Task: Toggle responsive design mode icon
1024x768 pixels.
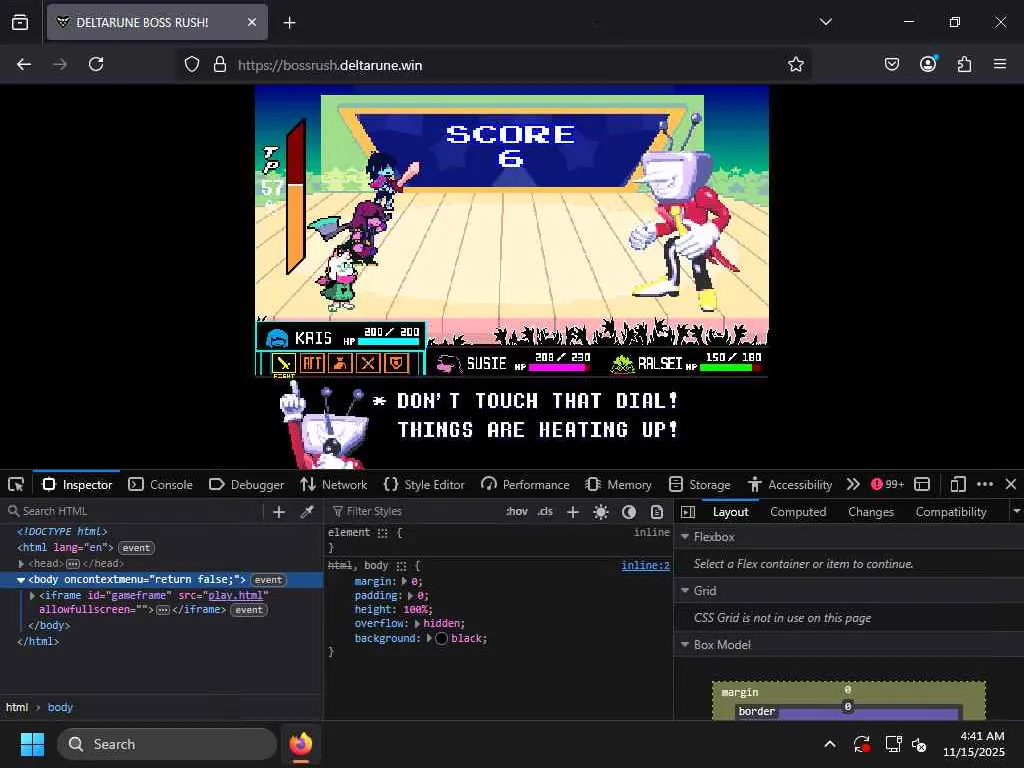Action: 958,484
